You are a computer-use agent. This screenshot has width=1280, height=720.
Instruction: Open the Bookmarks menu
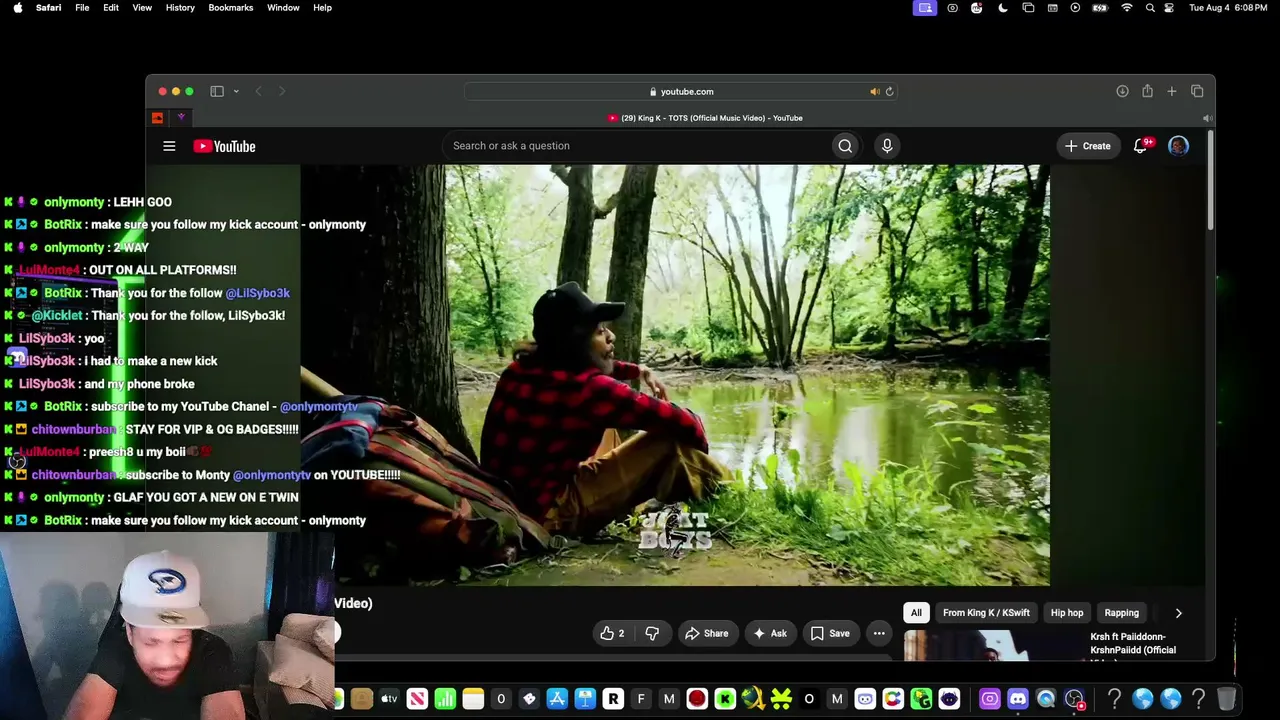(x=231, y=8)
